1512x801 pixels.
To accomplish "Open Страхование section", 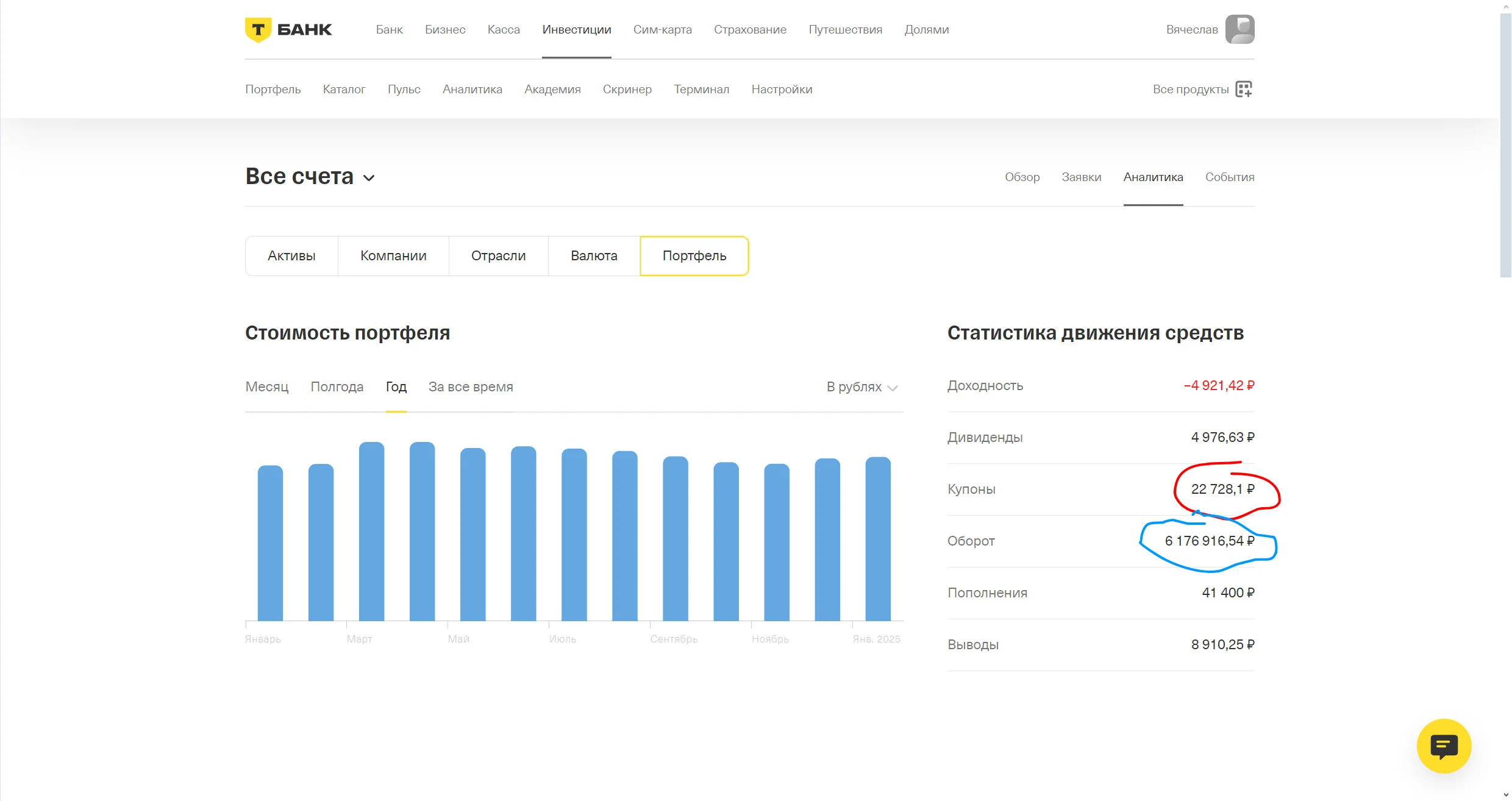I will pos(750,29).
